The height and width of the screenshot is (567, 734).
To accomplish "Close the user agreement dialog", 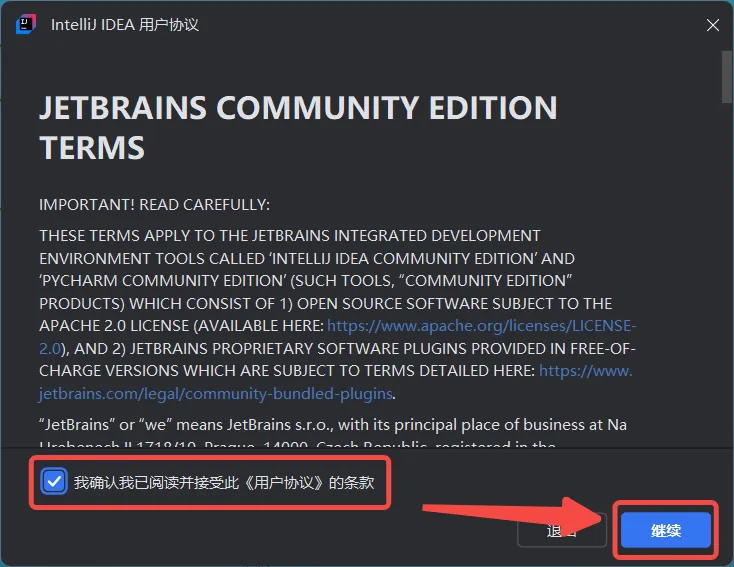I will (712, 25).
